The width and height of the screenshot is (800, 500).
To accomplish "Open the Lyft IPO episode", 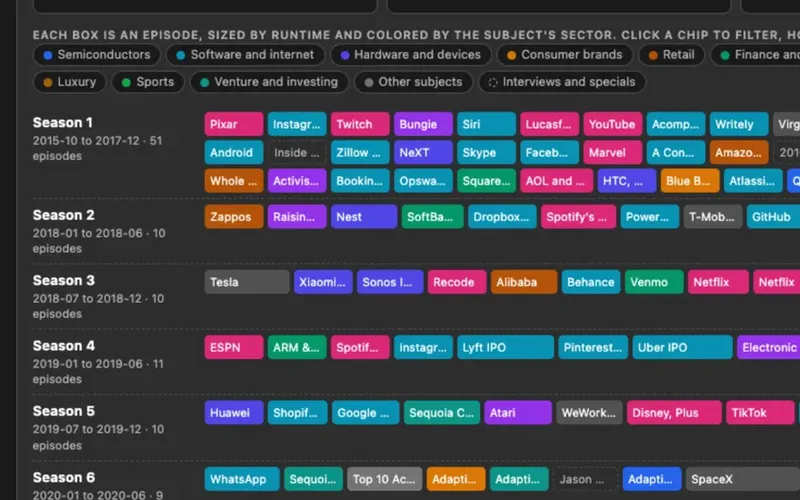I will [506, 347].
